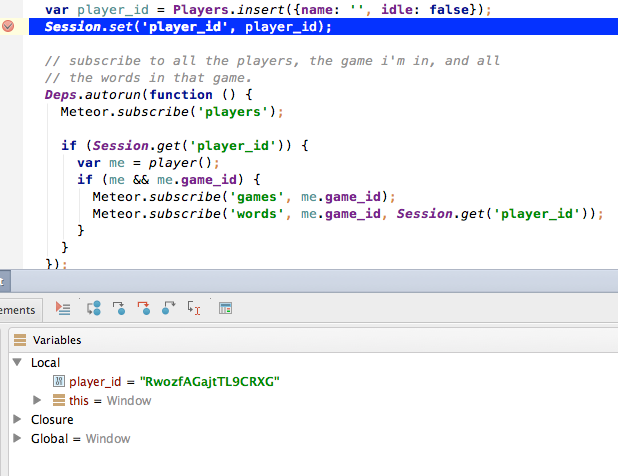This screenshot has width=618, height=476.
Task: Click Players.insert in the first code line
Action: point(228,9)
